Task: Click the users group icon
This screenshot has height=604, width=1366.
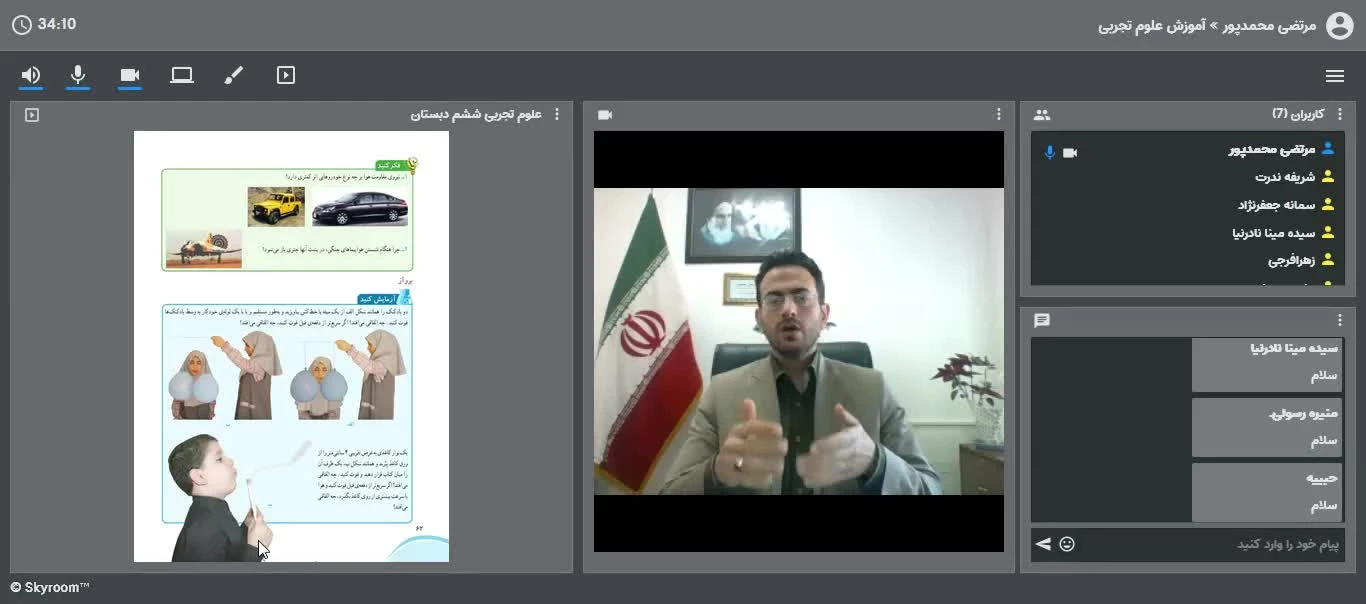Action: coord(1042,115)
